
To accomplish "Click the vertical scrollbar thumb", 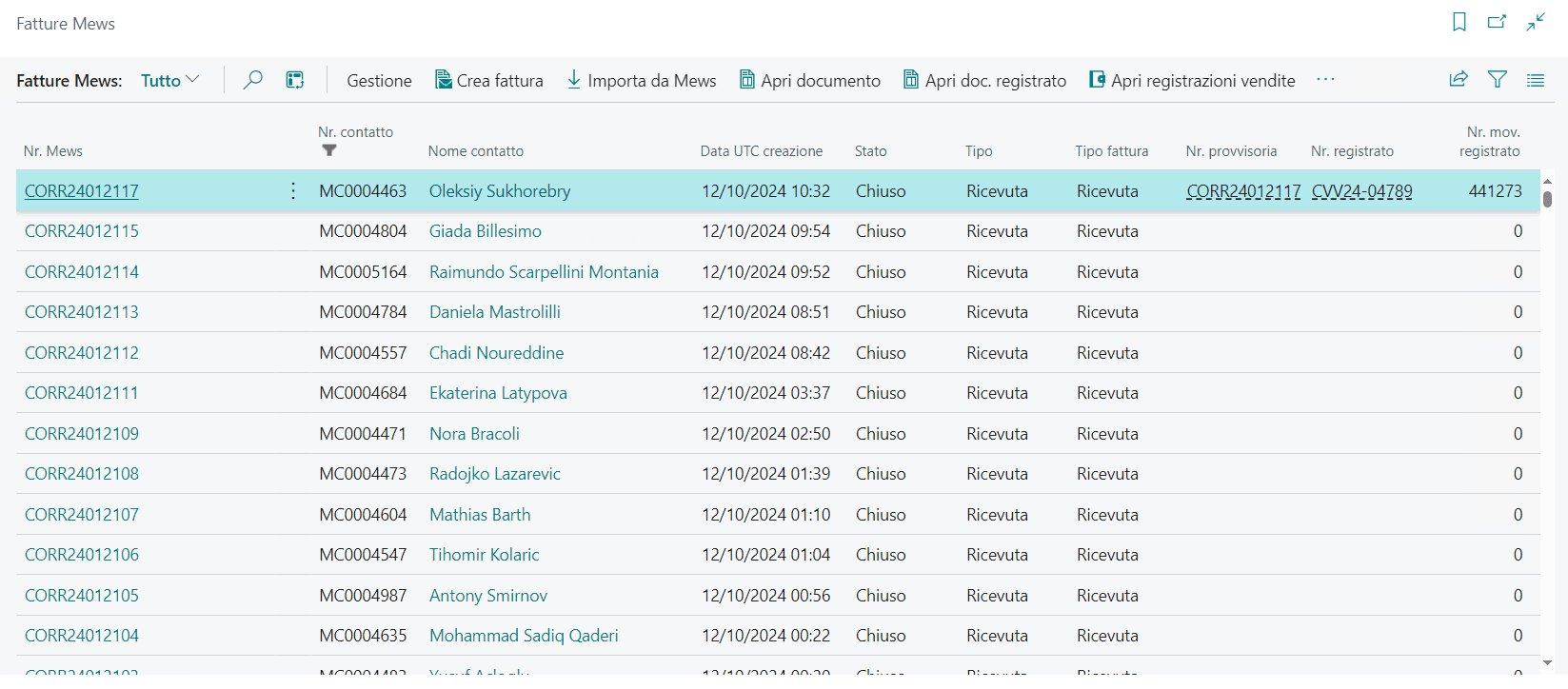I will point(1547,199).
